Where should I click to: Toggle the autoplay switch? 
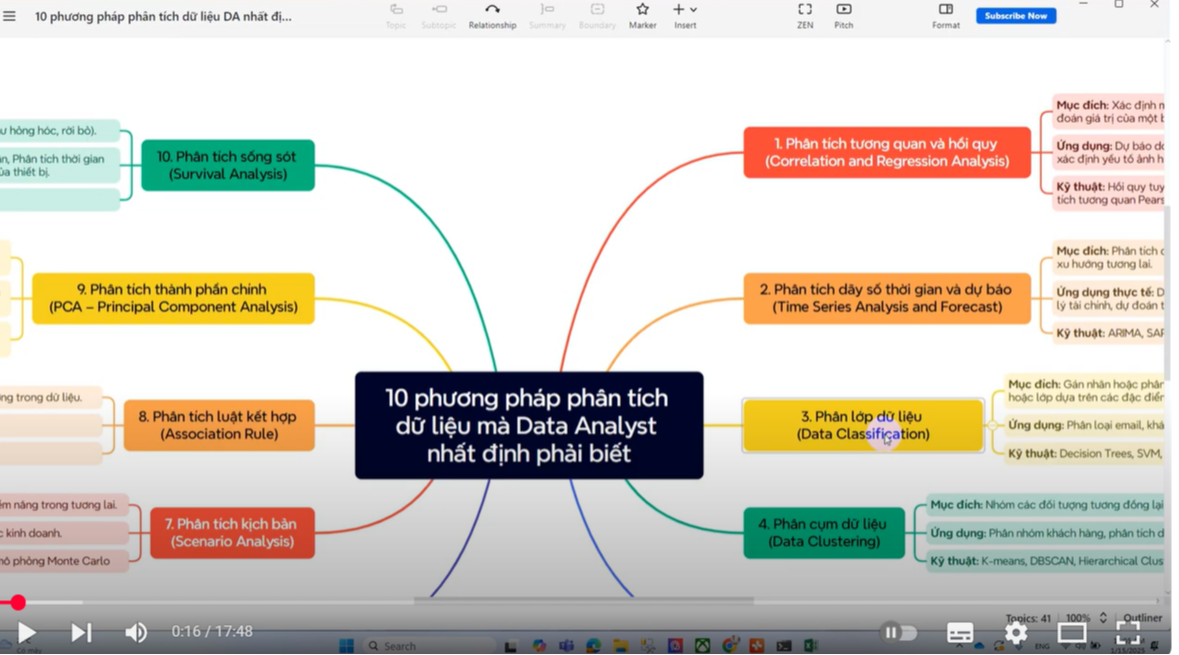click(x=899, y=633)
